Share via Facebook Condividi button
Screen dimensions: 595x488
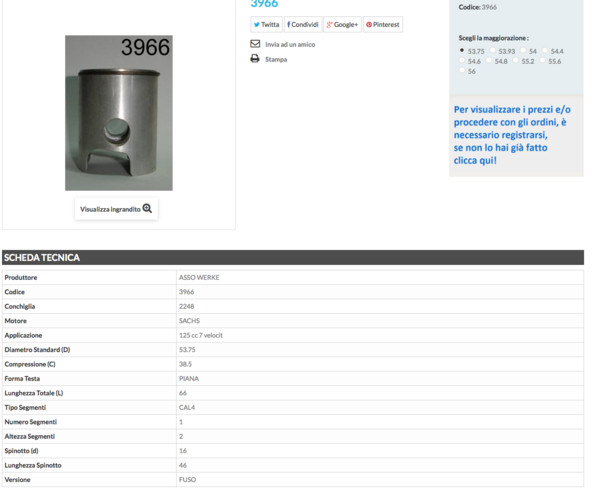coord(303,25)
